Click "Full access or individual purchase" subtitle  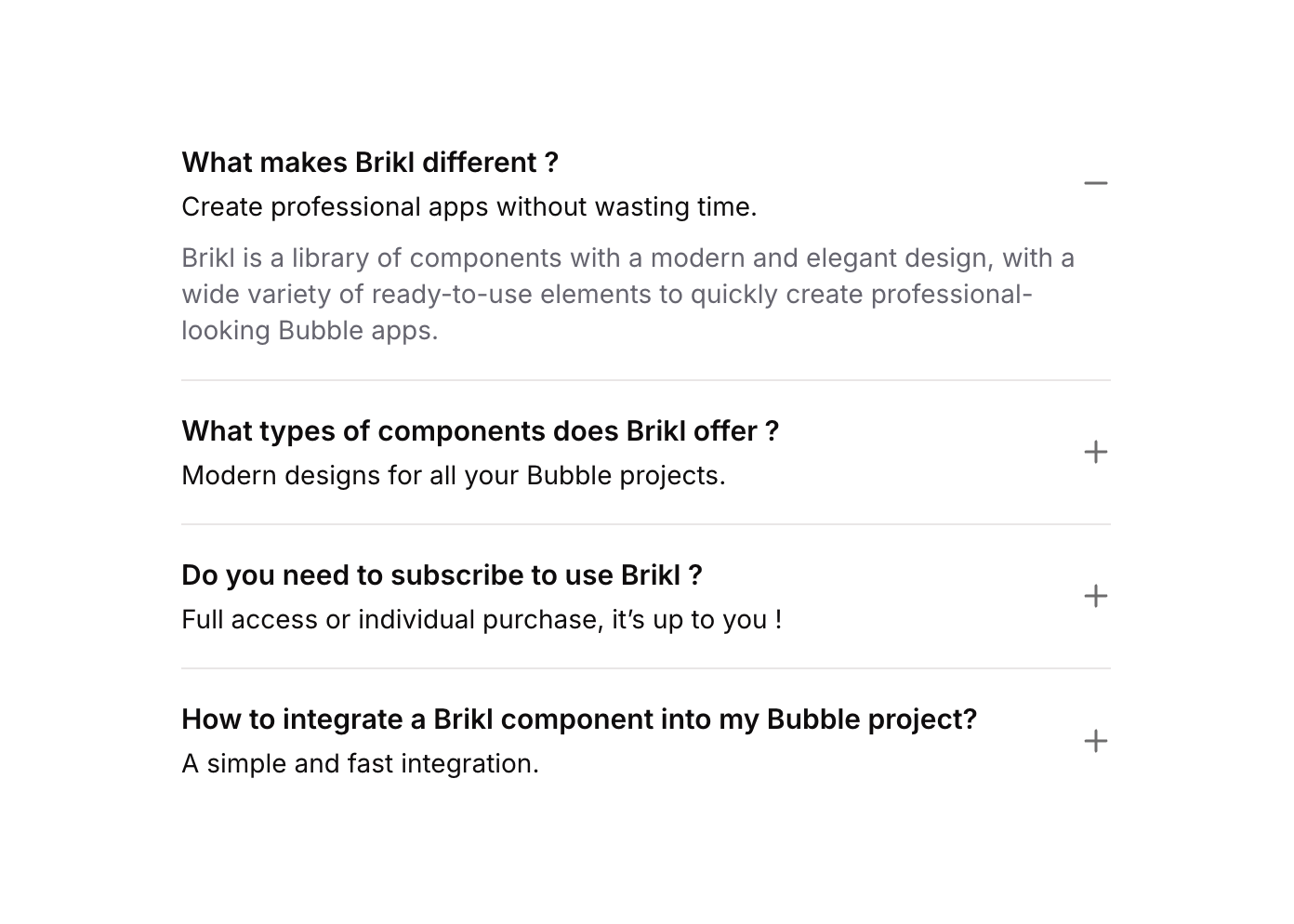coord(481,619)
